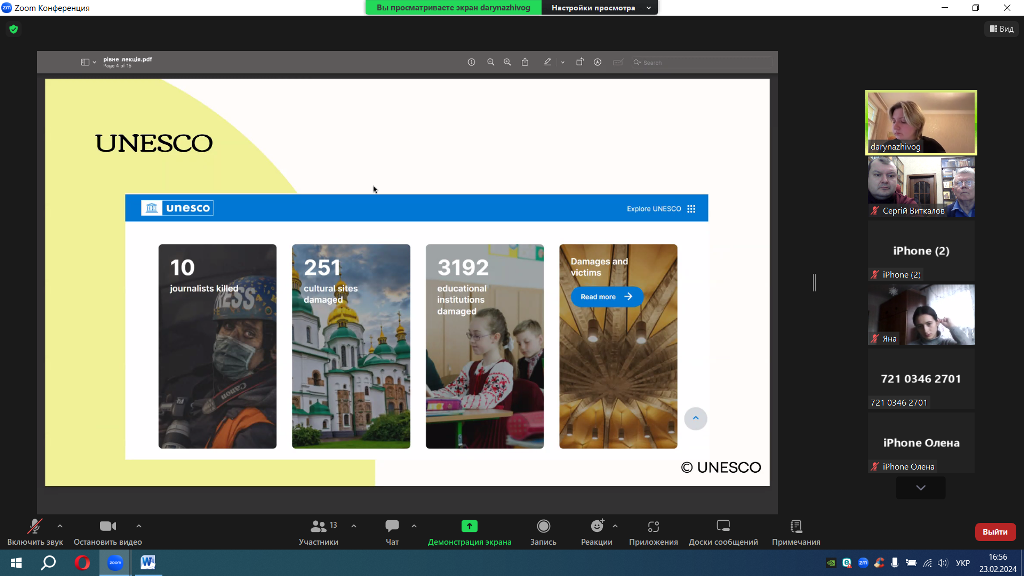Open sidebar view options arrow in PDF viewer

[x=94, y=63]
